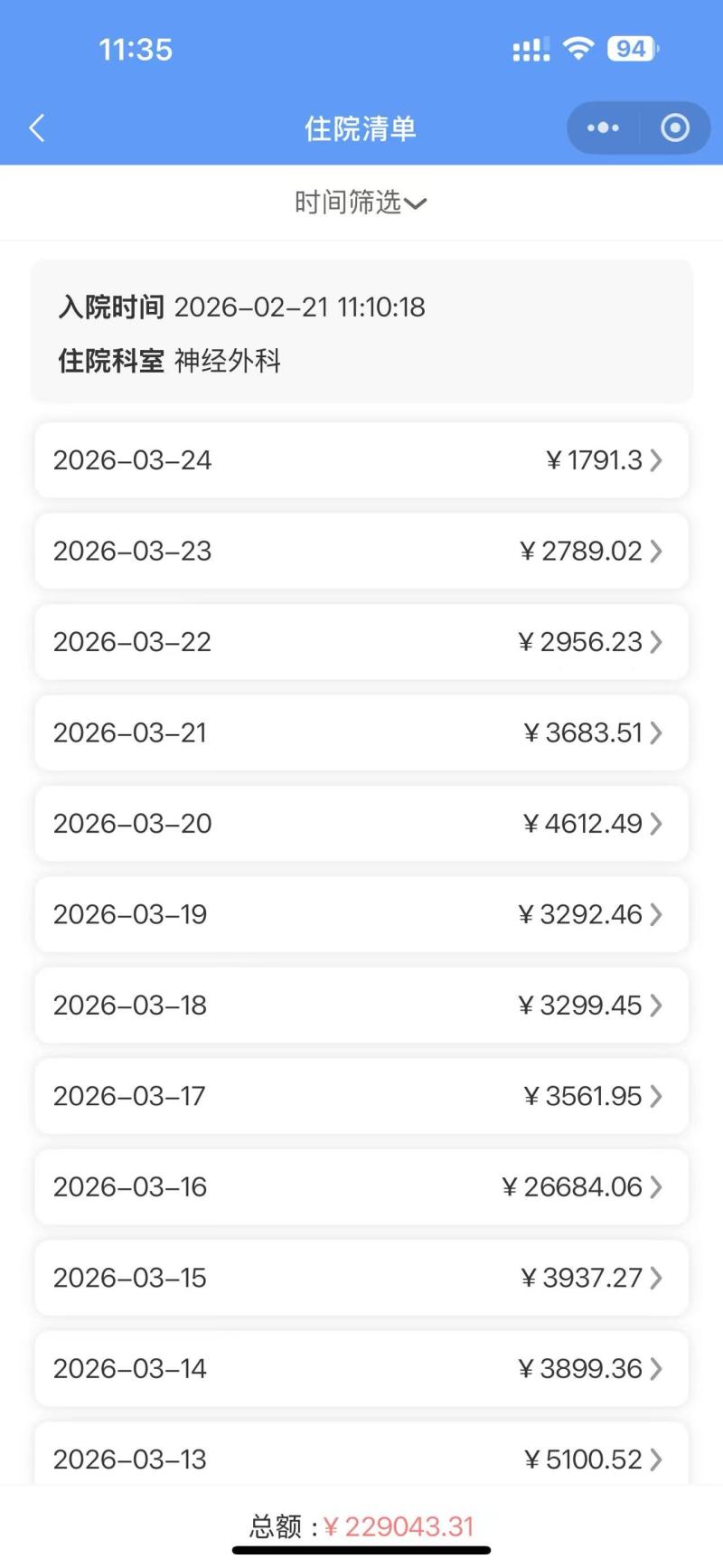Screen dimensions: 723x1568
Task: Open the 2026-03-22 daily bill
Action: pyautogui.click(x=361, y=642)
